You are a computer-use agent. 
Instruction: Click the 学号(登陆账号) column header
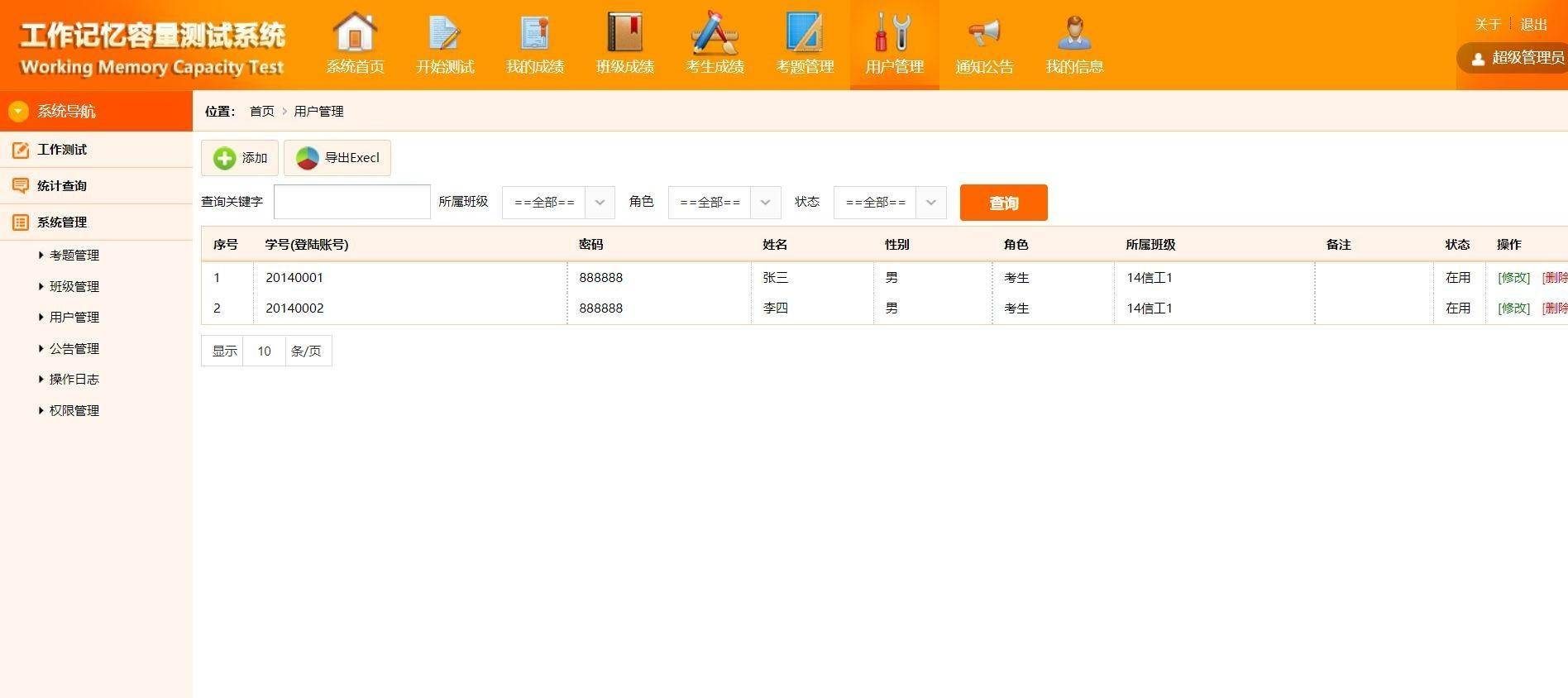(x=306, y=245)
